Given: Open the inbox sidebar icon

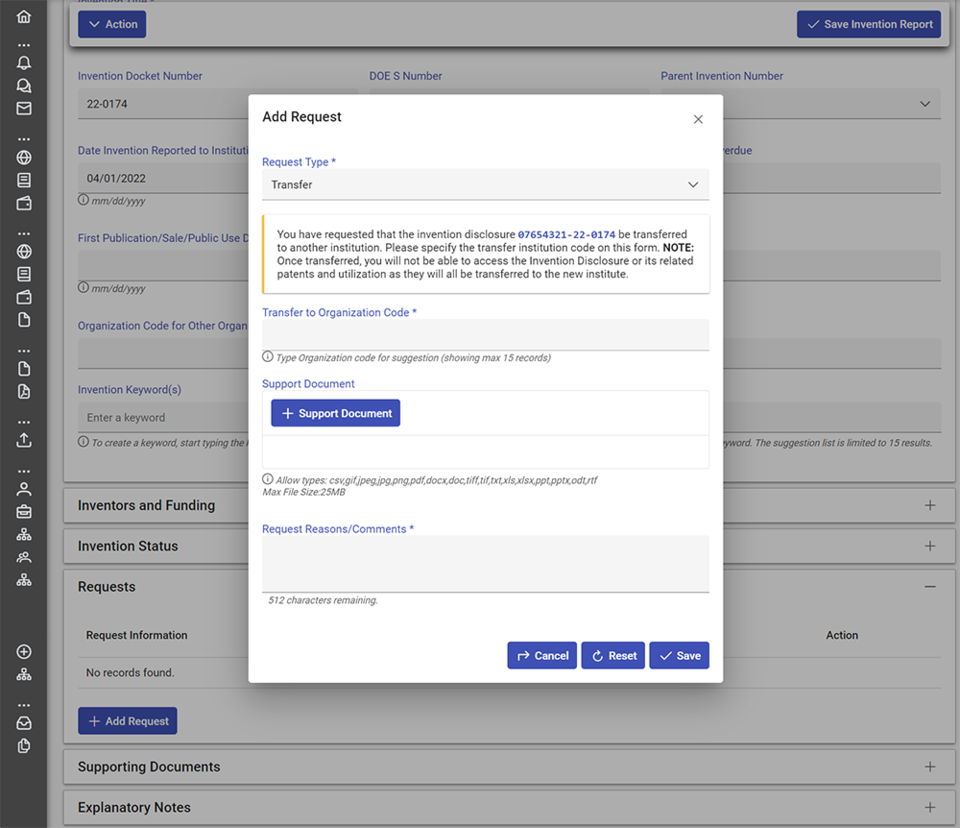Looking at the screenshot, I should pos(24,722).
